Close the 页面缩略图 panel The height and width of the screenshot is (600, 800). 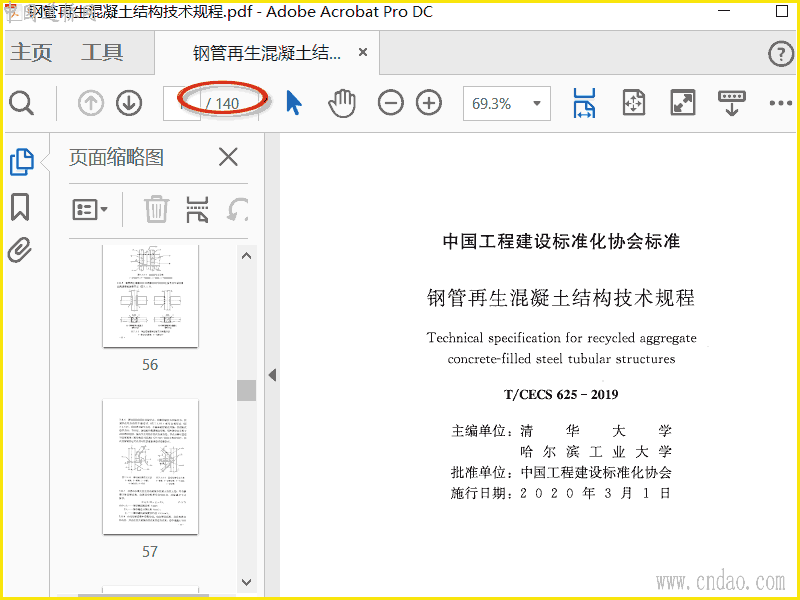tap(228, 157)
